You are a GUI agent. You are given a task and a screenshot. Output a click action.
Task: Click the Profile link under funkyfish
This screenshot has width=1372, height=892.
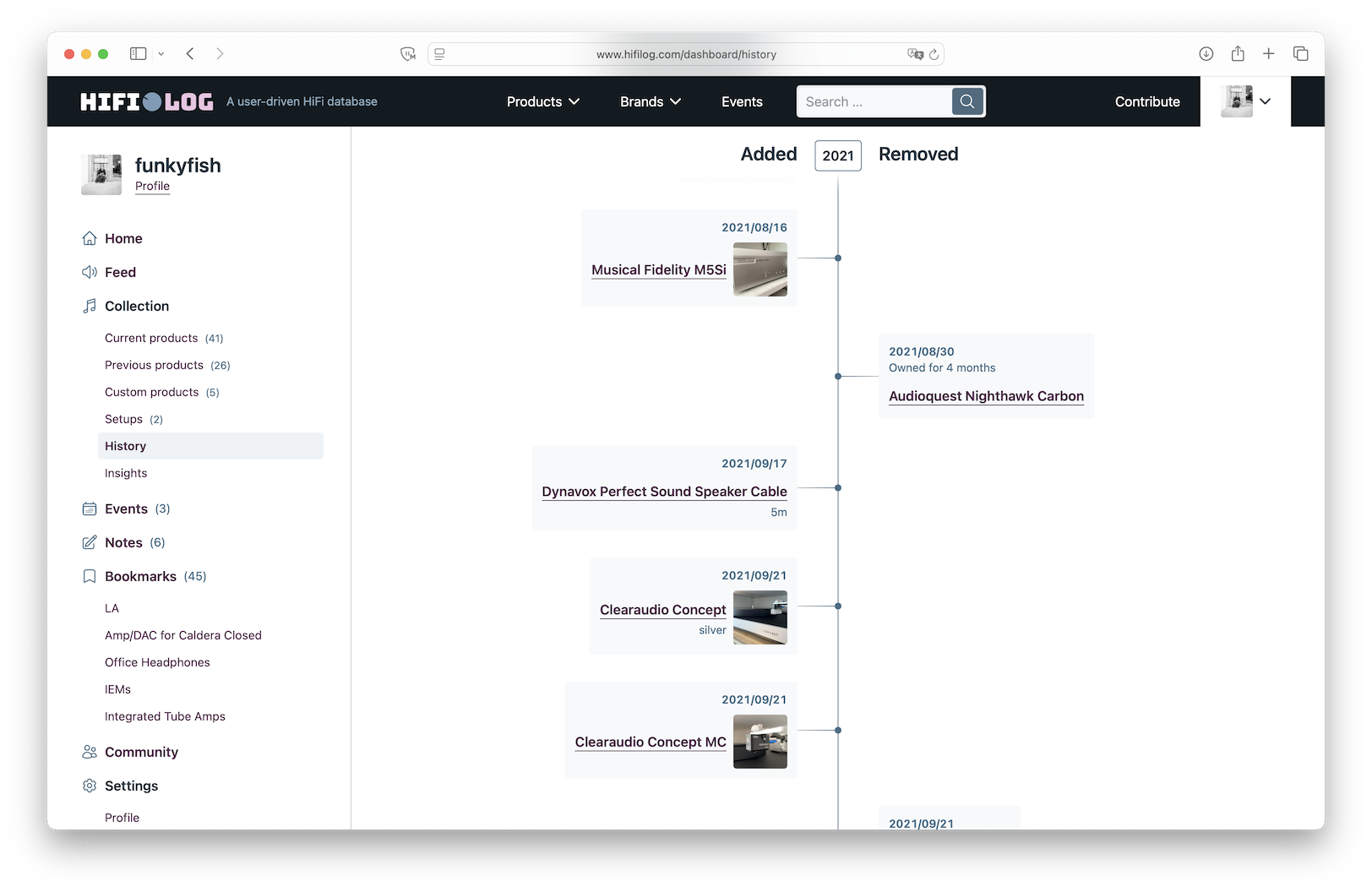[152, 186]
